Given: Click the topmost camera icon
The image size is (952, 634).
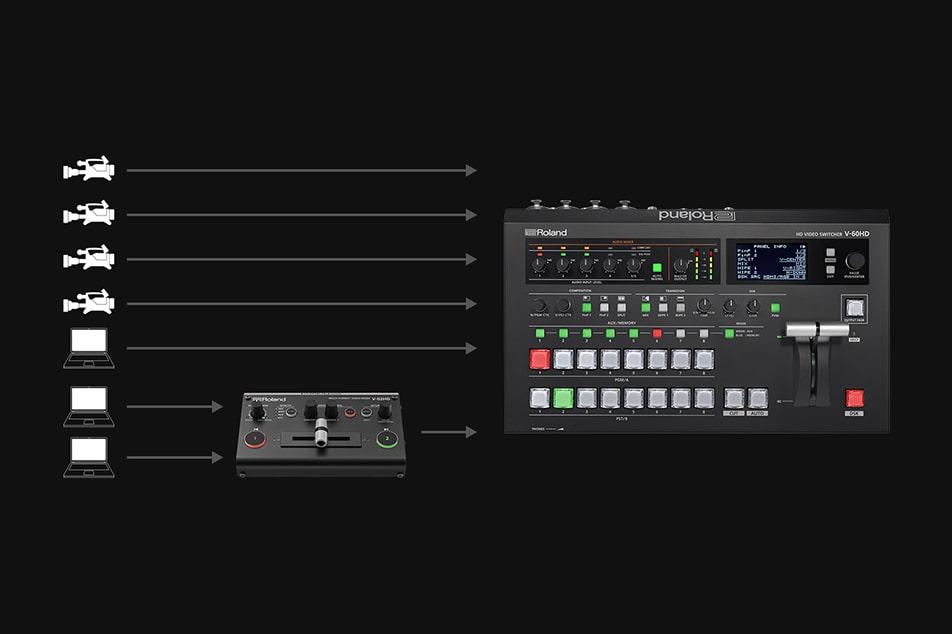Looking at the screenshot, I should pos(88,171).
